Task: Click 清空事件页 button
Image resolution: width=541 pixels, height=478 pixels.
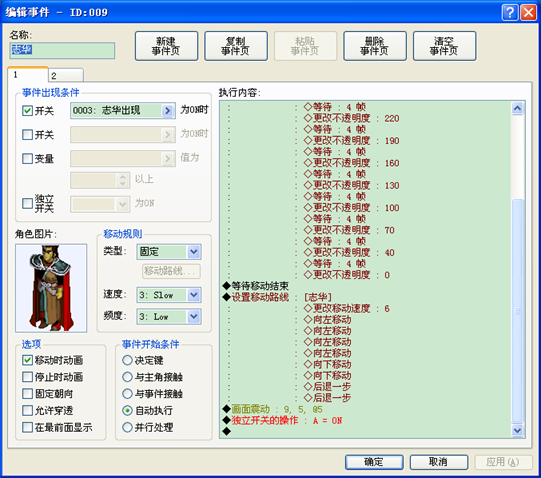Action: coord(444,46)
